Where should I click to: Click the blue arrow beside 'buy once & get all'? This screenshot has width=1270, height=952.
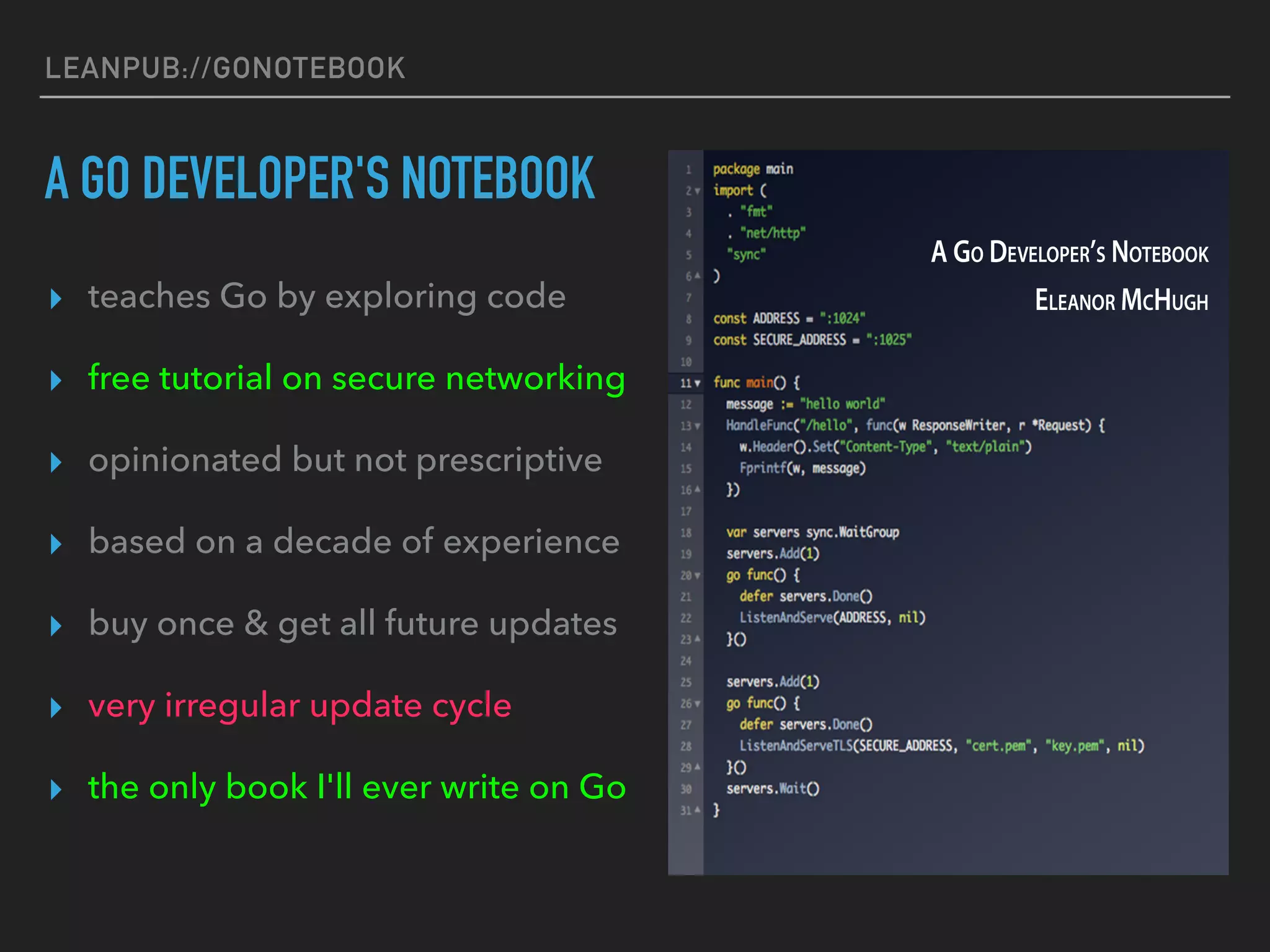click(x=56, y=626)
